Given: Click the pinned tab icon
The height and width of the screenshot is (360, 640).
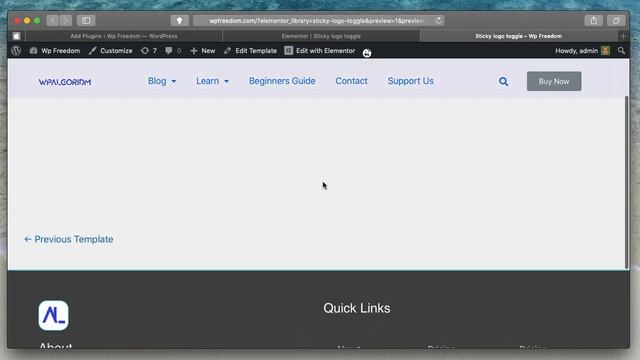Looking at the screenshot, I should tap(16, 36).
